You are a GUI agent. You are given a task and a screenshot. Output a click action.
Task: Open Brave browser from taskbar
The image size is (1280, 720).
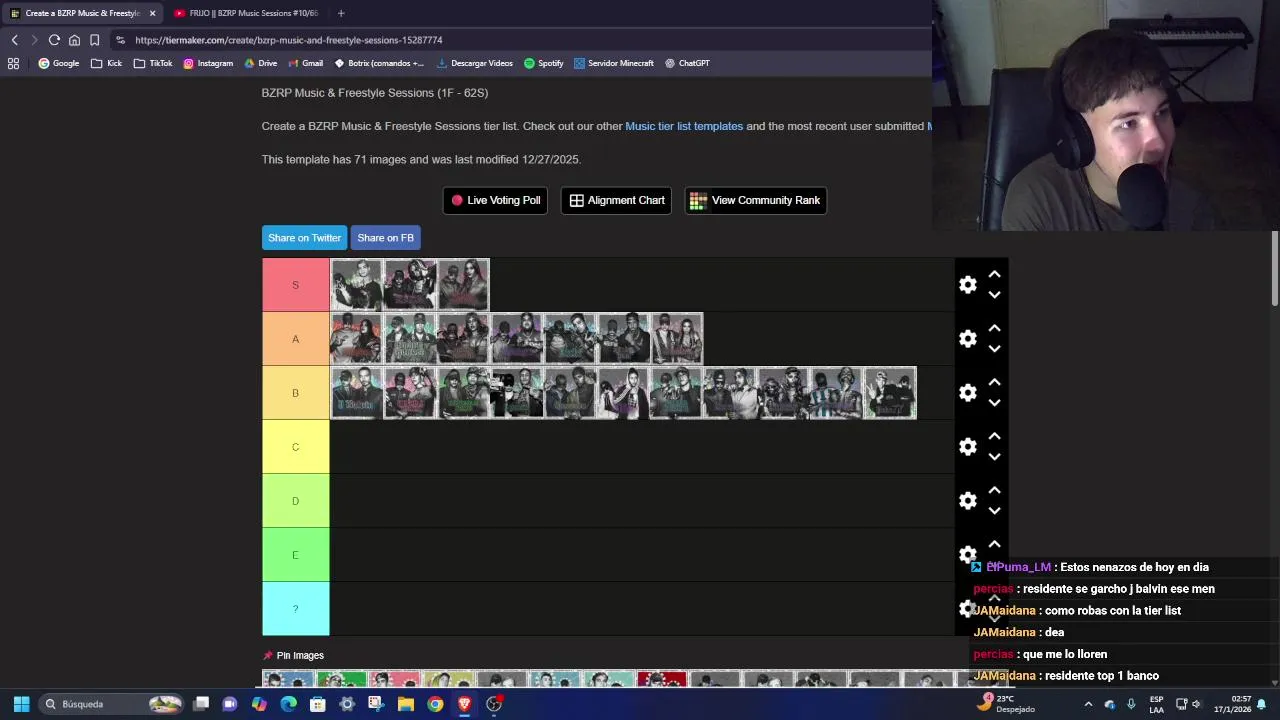tap(464, 704)
